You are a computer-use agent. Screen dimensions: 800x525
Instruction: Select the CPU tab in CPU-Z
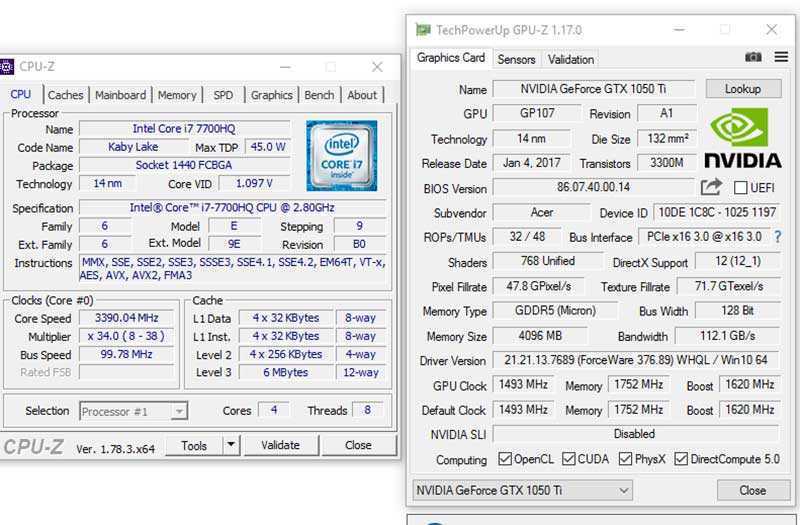(x=21, y=94)
